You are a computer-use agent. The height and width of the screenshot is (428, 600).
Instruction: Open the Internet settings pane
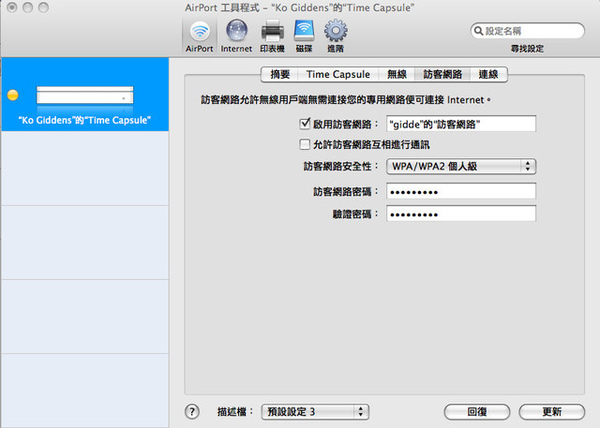(x=236, y=36)
